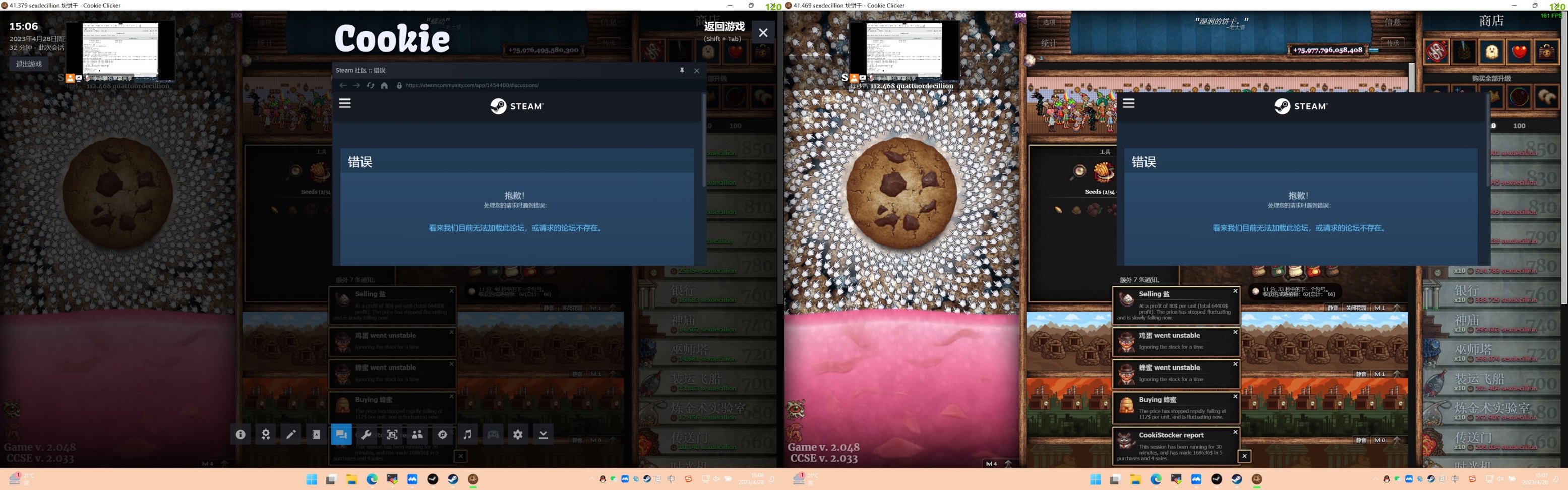Open 选项 menu in the right game window
This screenshot has width=1568, height=490.
[1048, 22]
